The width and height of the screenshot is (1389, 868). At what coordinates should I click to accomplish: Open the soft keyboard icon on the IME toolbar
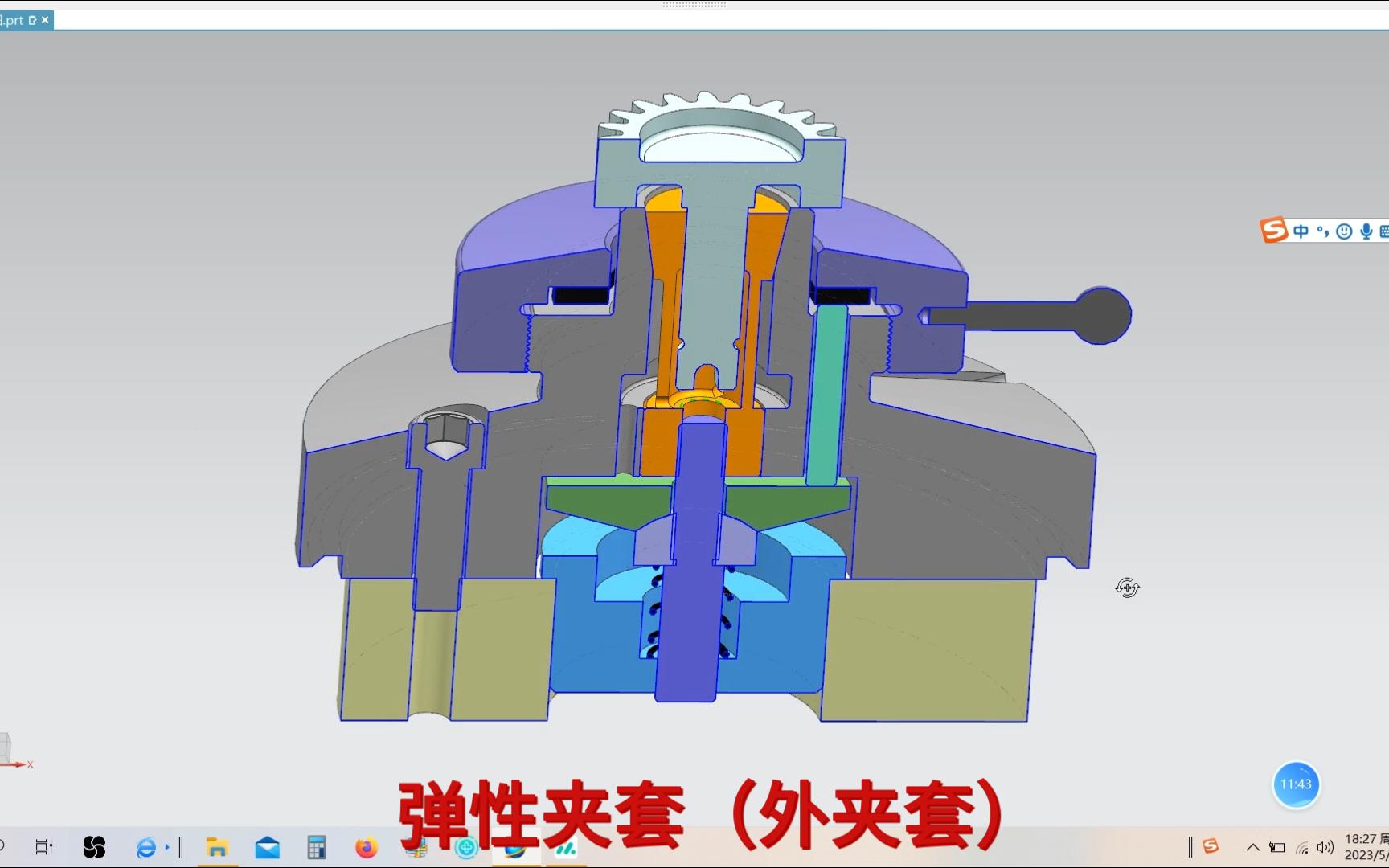(1383, 231)
